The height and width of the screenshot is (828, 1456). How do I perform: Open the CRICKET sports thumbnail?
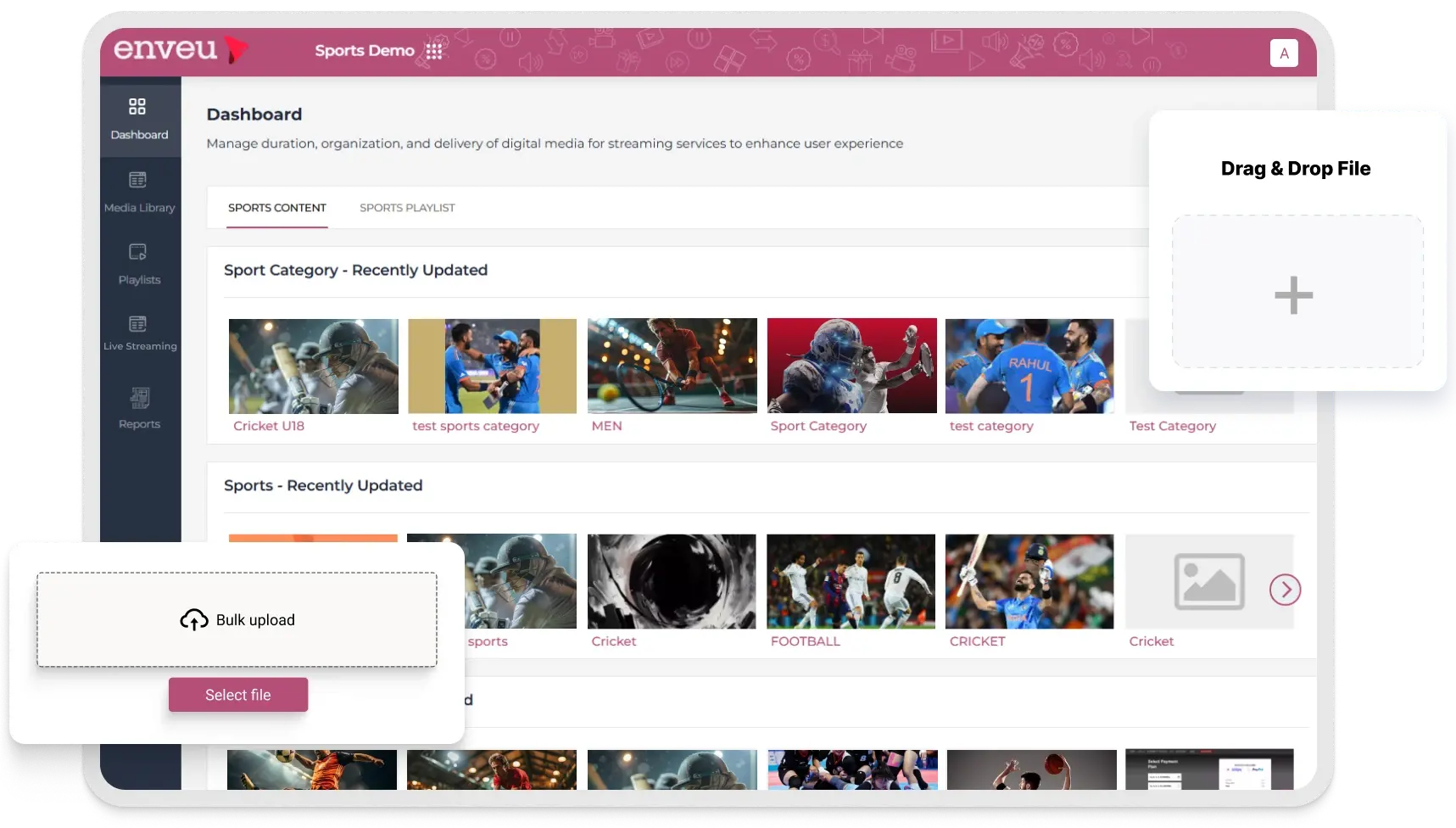[x=1029, y=581]
